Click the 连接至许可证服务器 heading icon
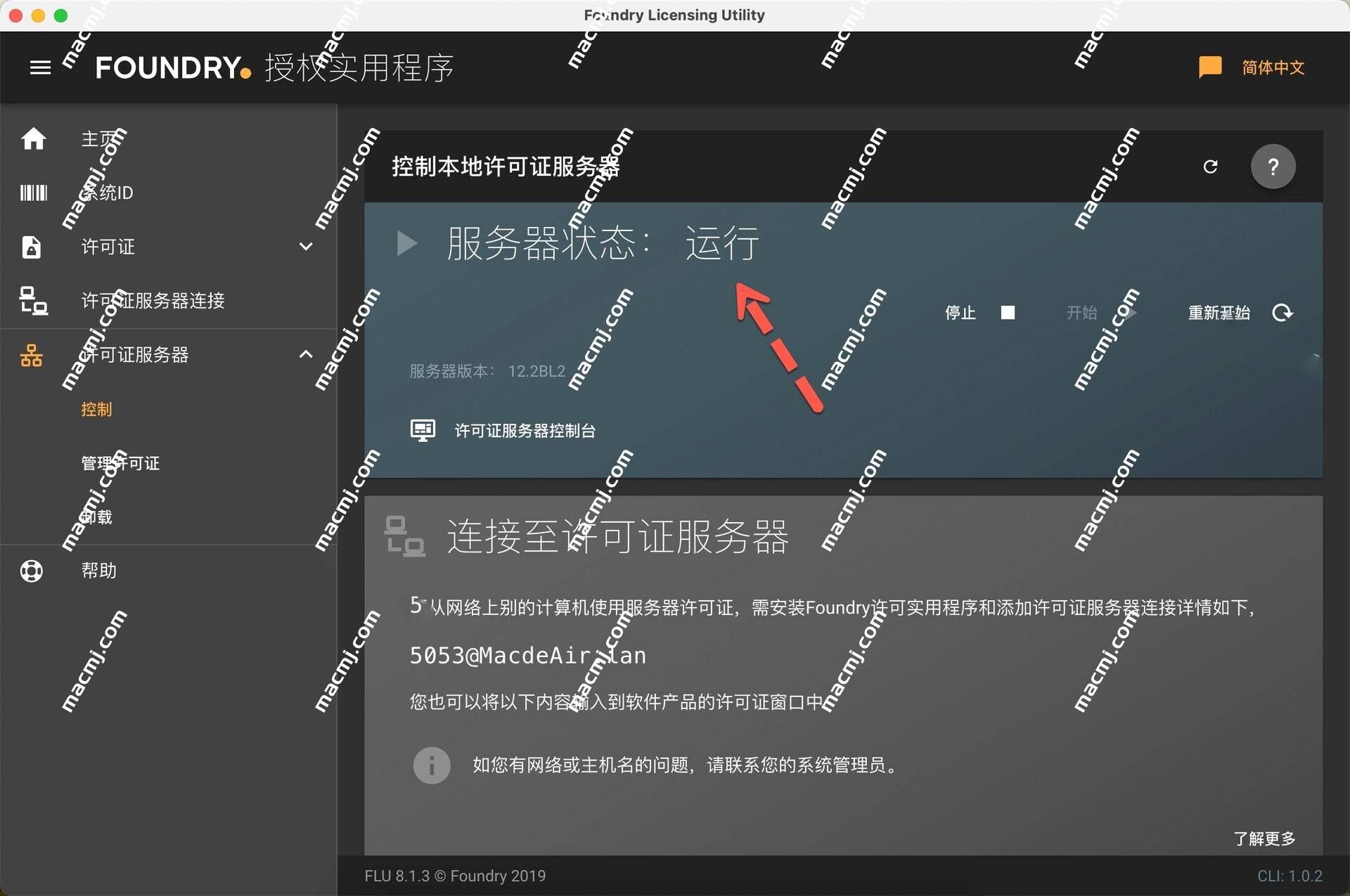1350x896 pixels. pyautogui.click(x=404, y=536)
